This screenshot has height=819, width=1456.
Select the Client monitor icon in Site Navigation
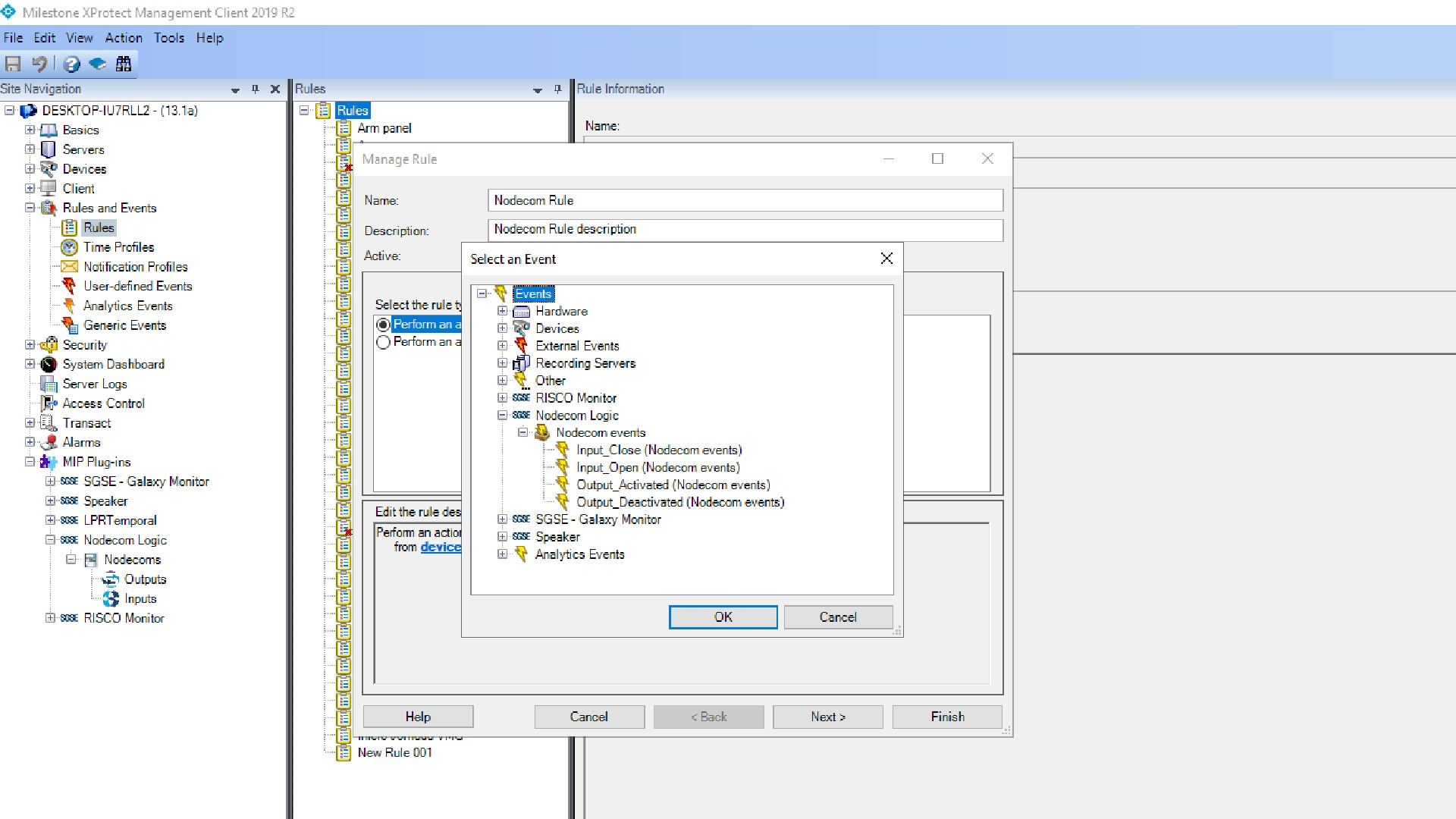(x=49, y=189)
